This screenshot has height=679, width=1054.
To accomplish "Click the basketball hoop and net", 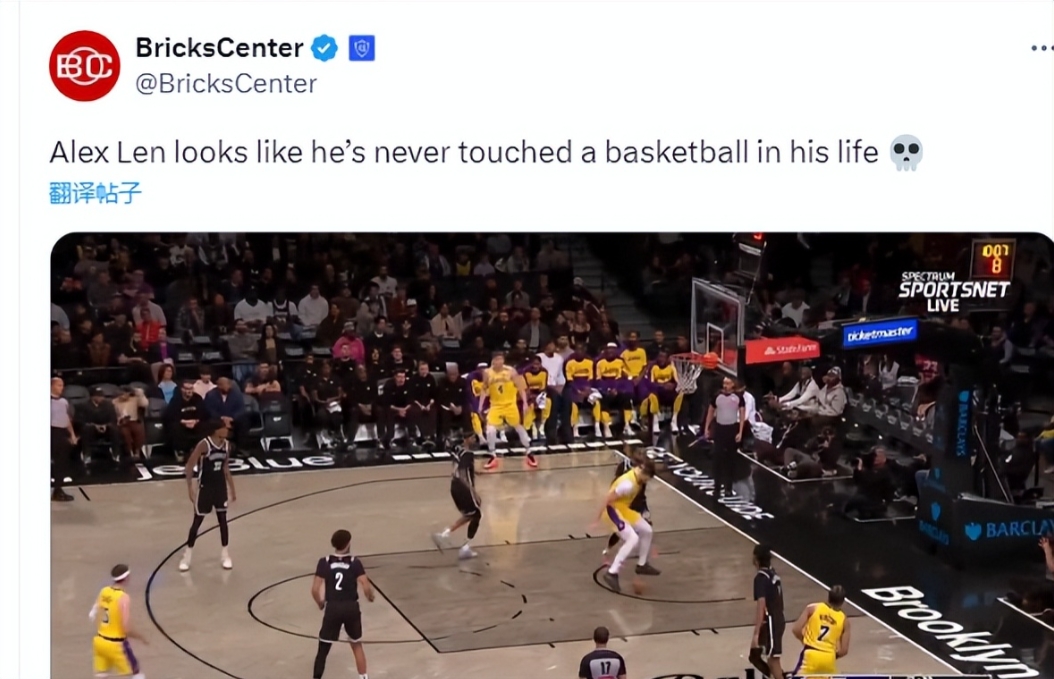I will (690, 372).
